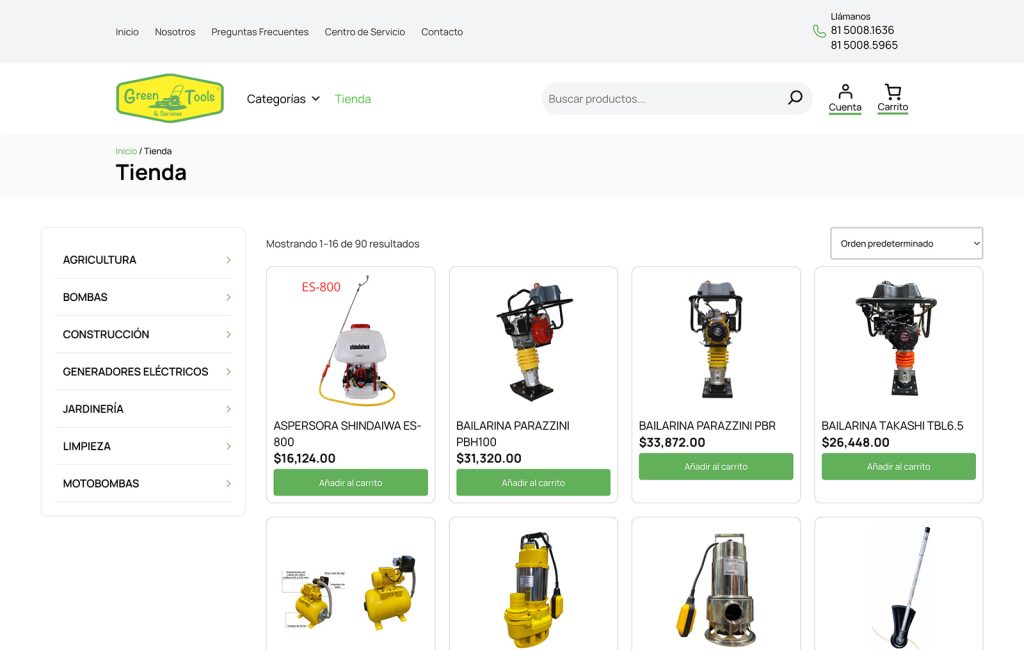Click the Buscar productos search field
Image resolution: width=1024 pixels, height=650 pixels.
click(x=650, y=98)
